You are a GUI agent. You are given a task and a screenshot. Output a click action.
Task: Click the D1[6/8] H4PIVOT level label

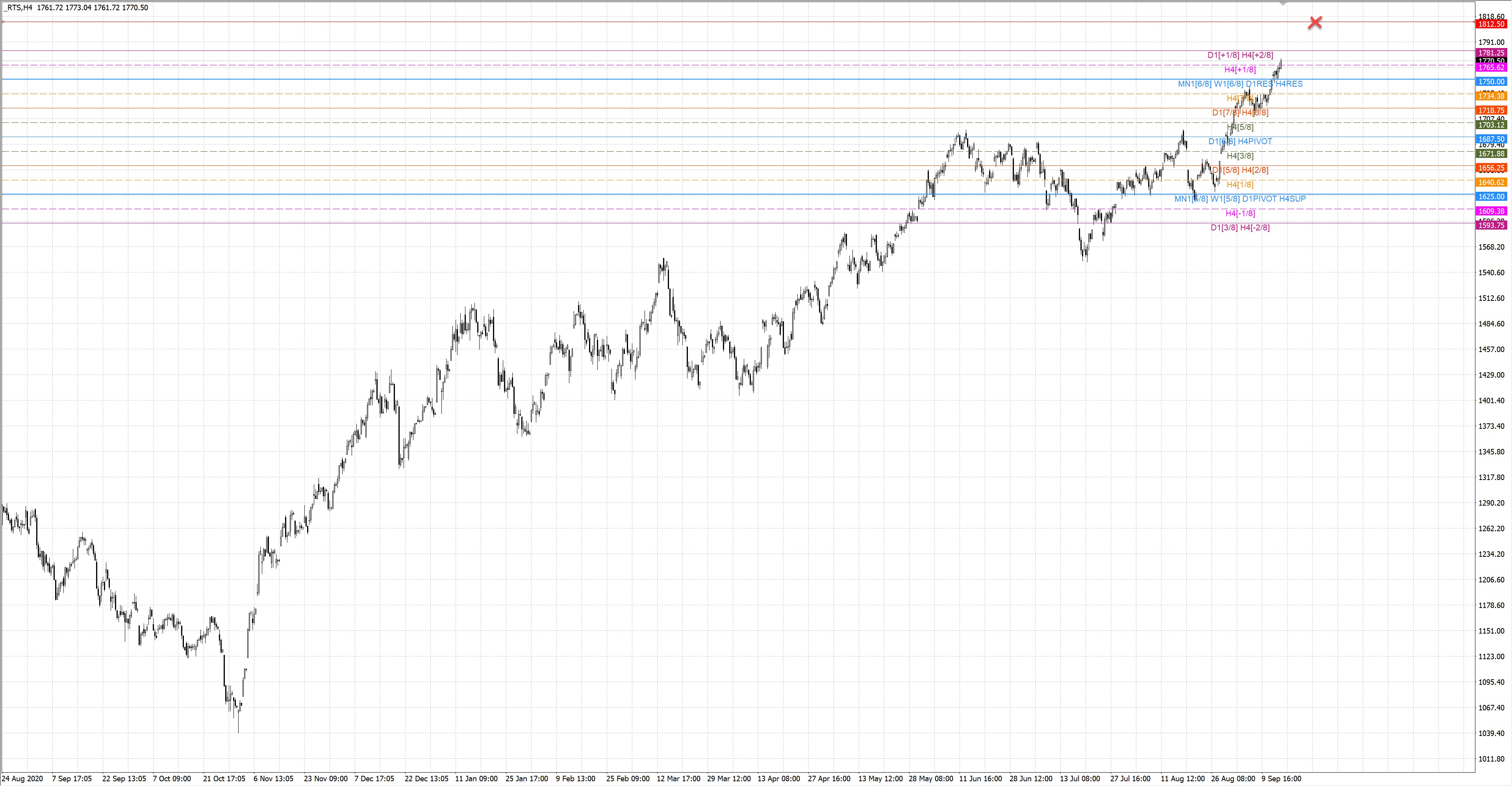tap(1240, 141)
